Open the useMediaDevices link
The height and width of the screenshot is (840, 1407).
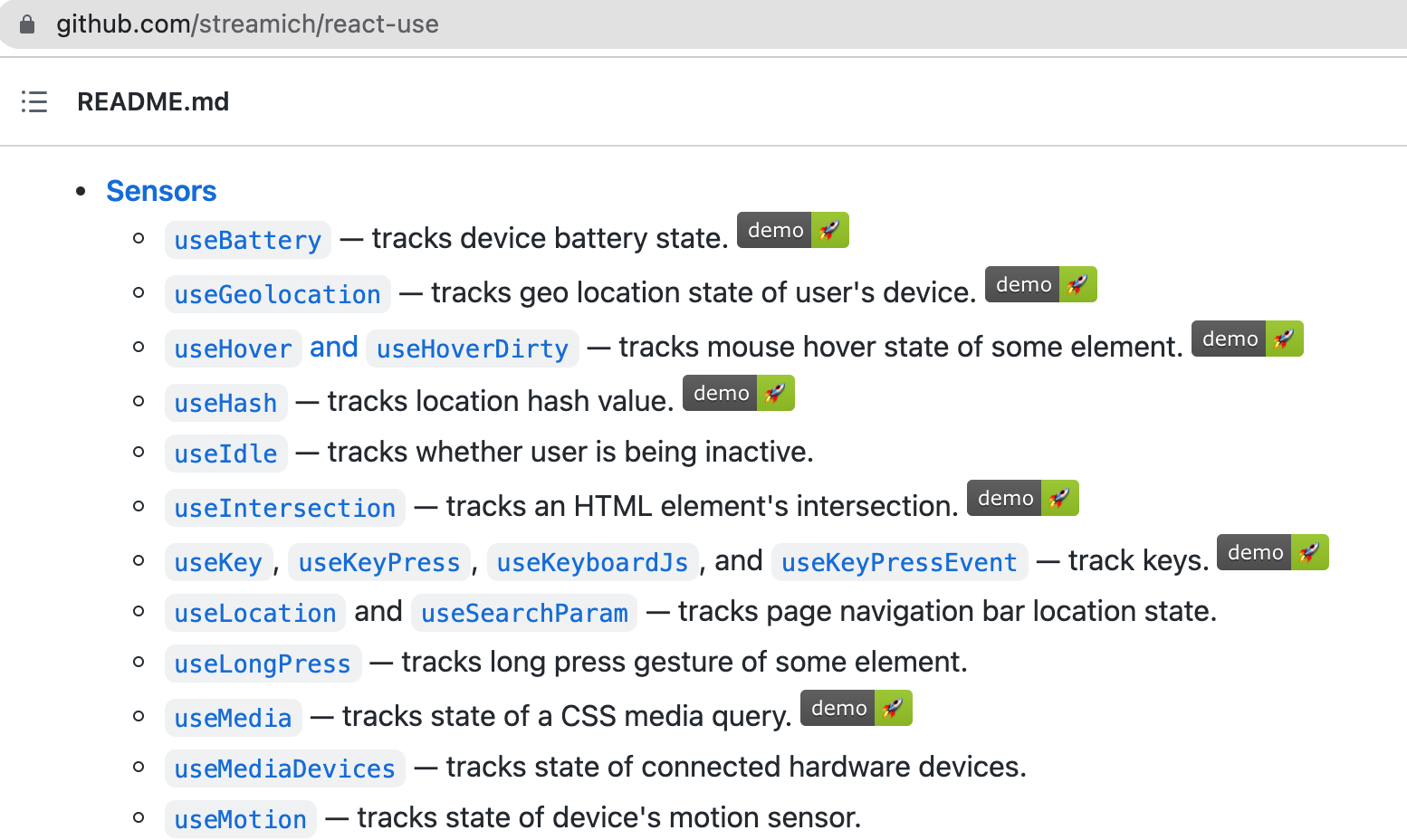coord(284,768)
